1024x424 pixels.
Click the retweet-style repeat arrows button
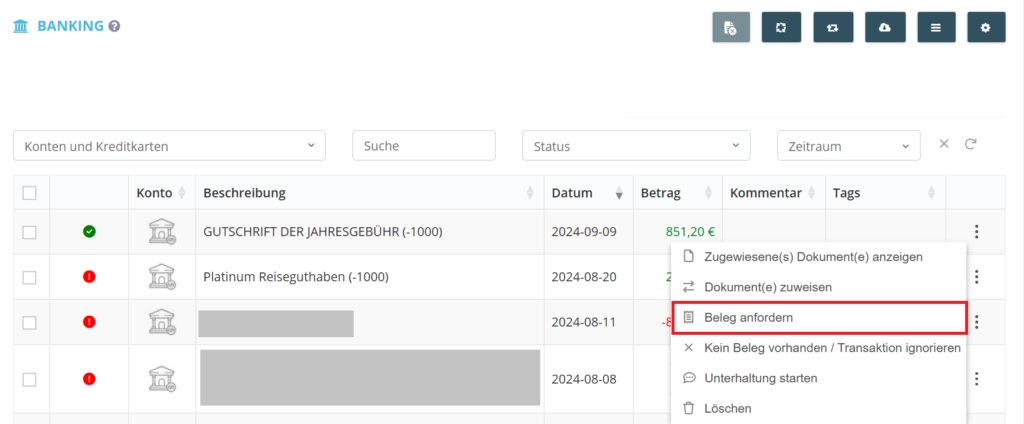[x=833, y=27]
